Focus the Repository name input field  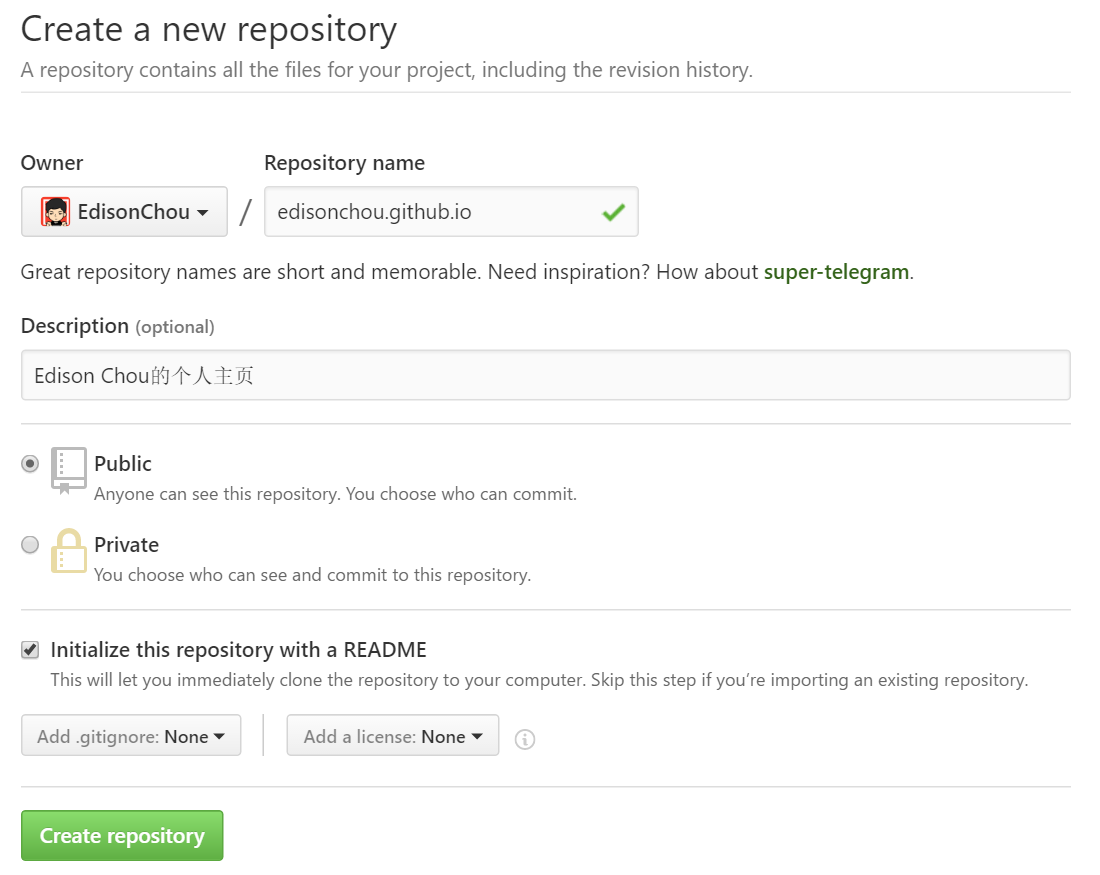pyautogui.click(x=430, y=212)
